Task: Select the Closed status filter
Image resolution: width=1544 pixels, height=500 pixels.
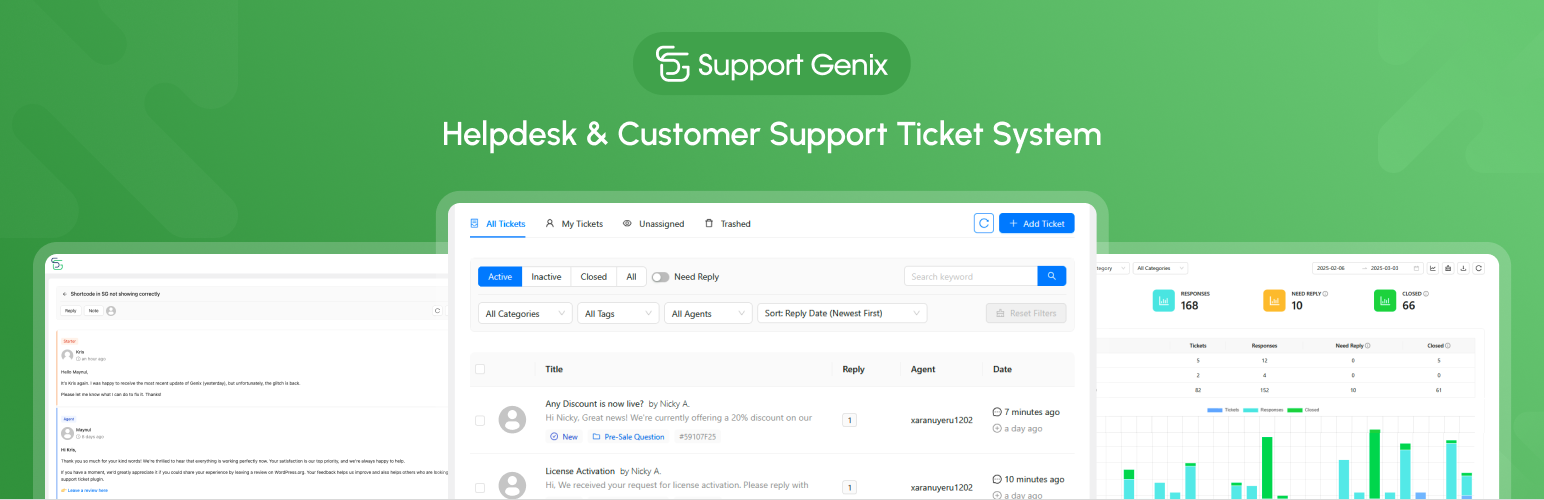Action: [x=594, y=277]
